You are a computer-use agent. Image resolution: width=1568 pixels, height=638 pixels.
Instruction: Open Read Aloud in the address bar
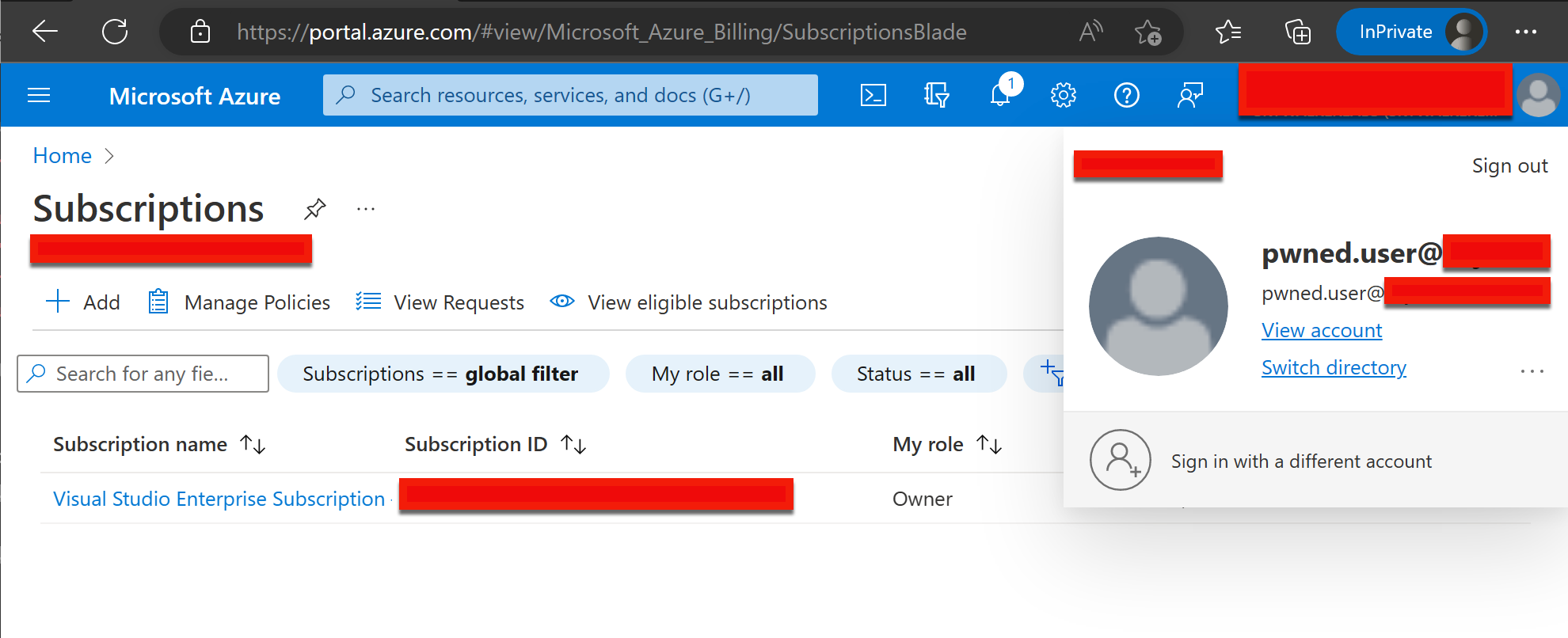click(x=1090, y=32)
